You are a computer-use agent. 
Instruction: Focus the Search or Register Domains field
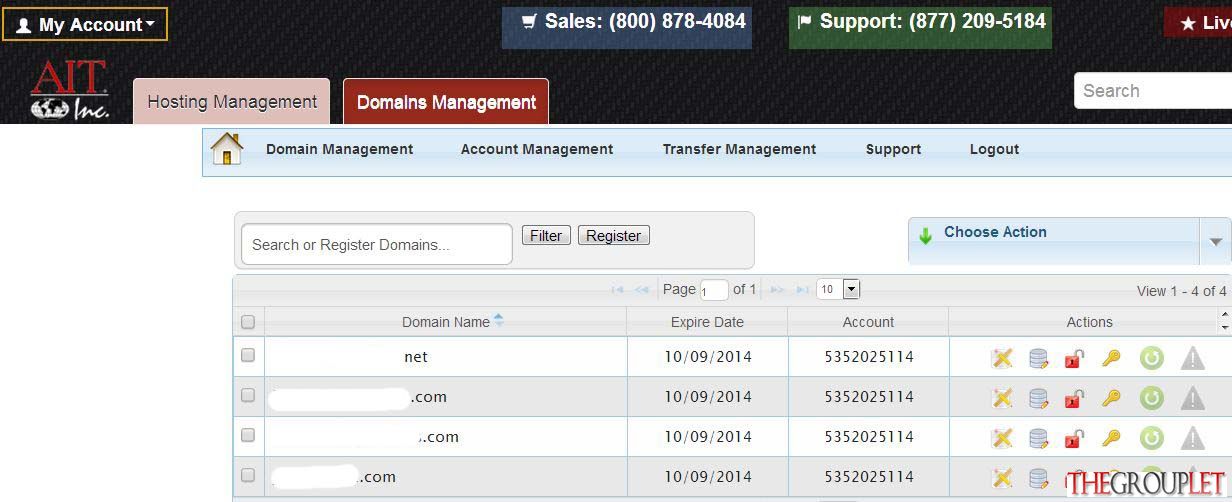pos(377,244)
